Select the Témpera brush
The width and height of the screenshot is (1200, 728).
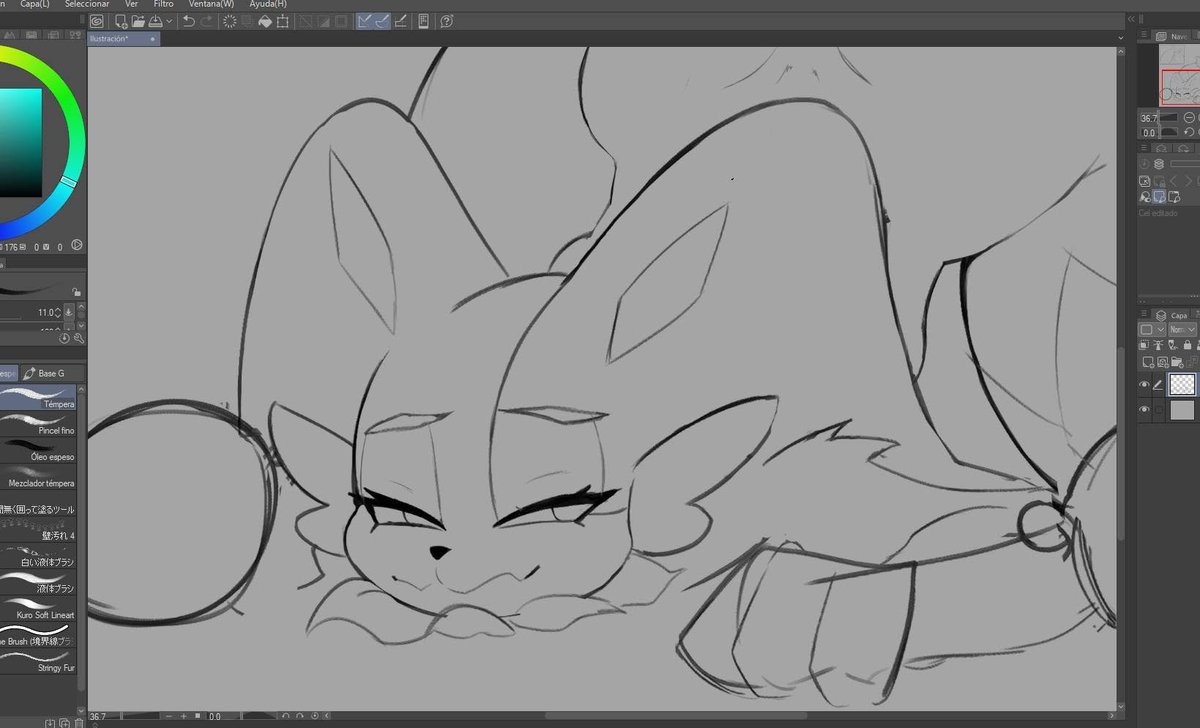[x=38, y=397]
